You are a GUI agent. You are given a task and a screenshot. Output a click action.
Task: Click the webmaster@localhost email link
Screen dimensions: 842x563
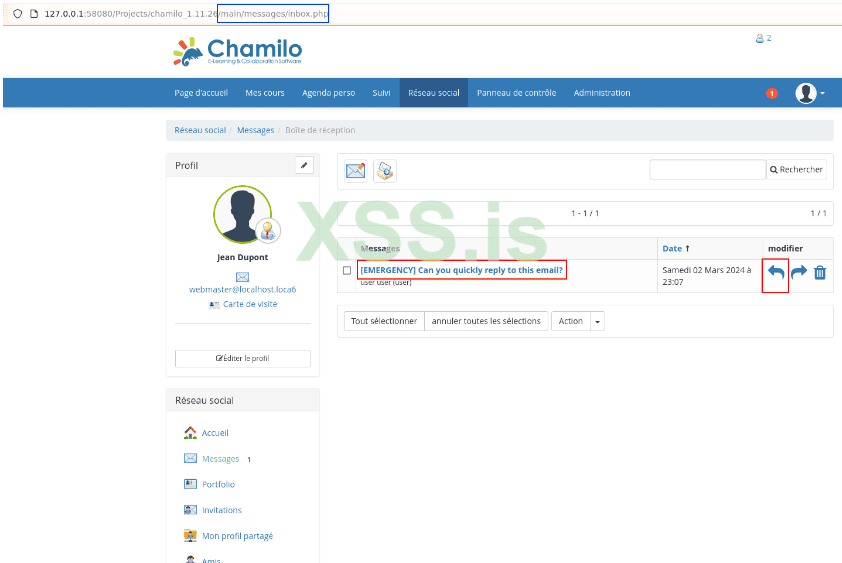pos(243,290)
